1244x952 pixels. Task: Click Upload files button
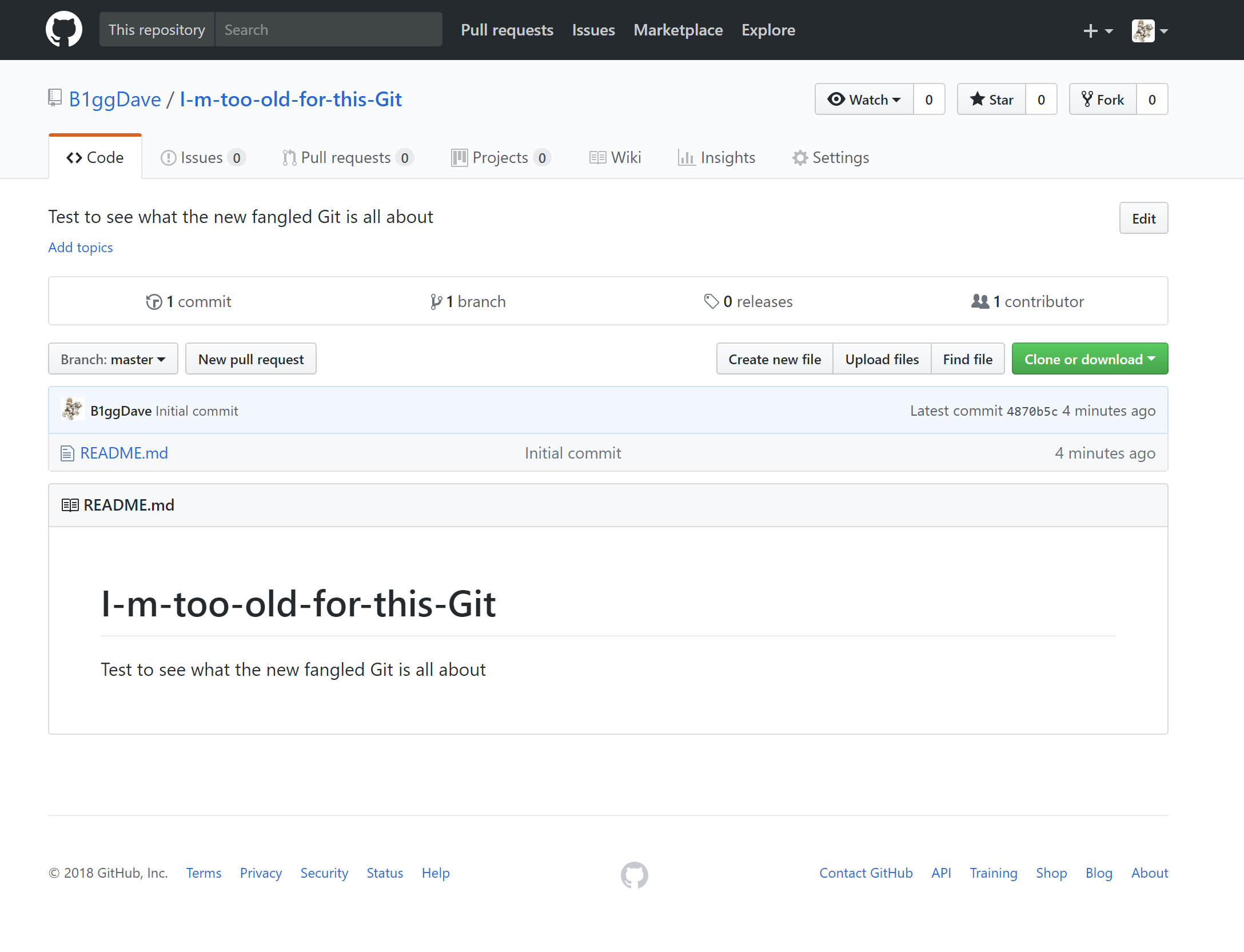click(x=882, y=359)
